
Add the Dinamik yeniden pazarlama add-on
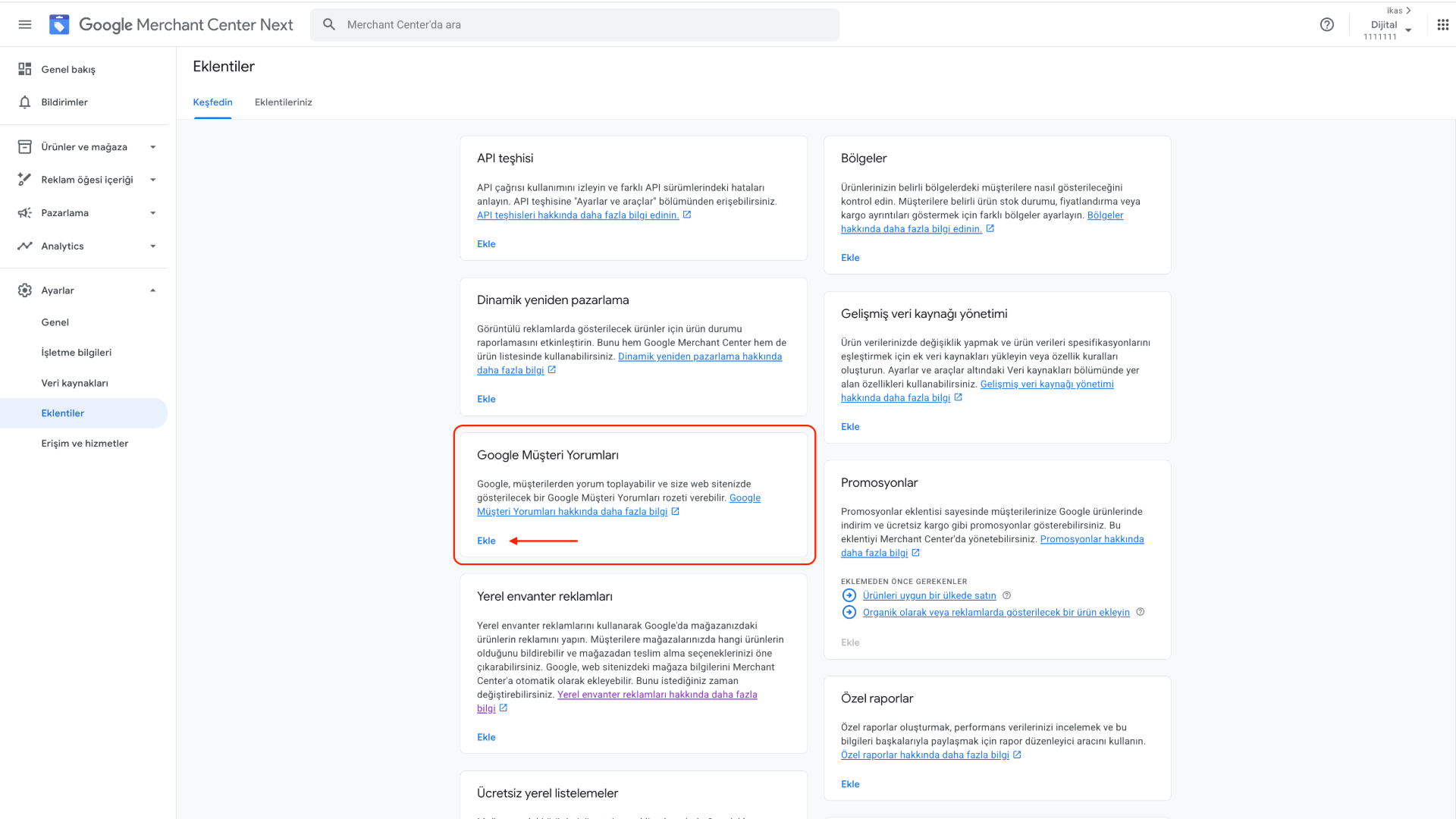pos(486,399)
